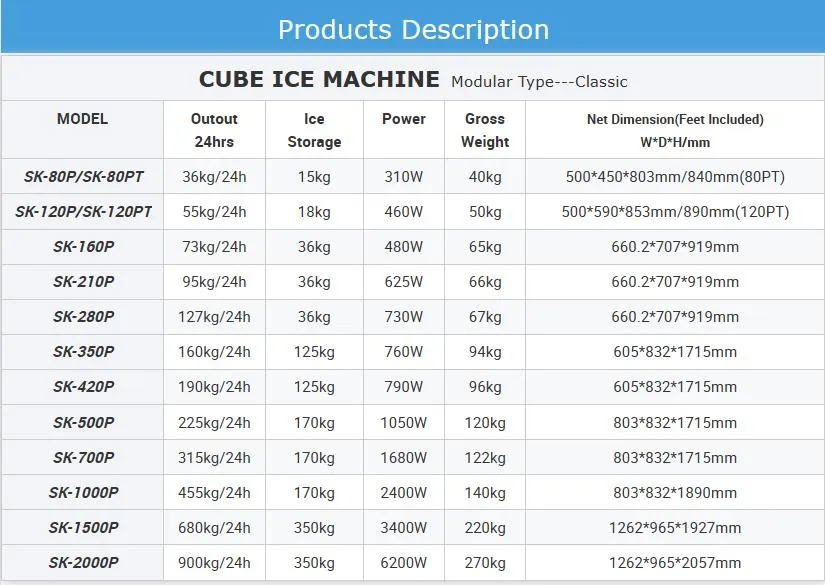Click the 803*832*1890mm dimension cell

(x=674, y=492)
